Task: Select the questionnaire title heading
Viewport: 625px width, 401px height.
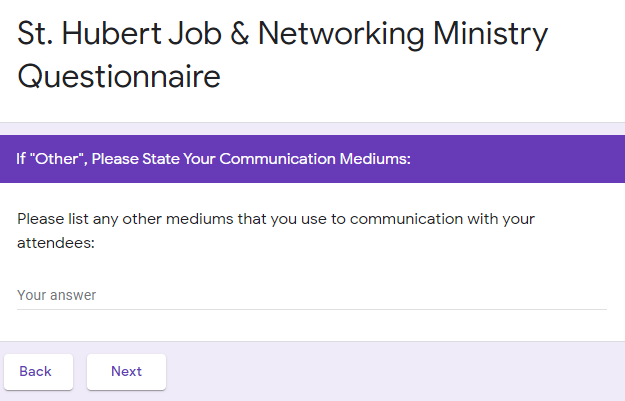Action: pos(282,55)
